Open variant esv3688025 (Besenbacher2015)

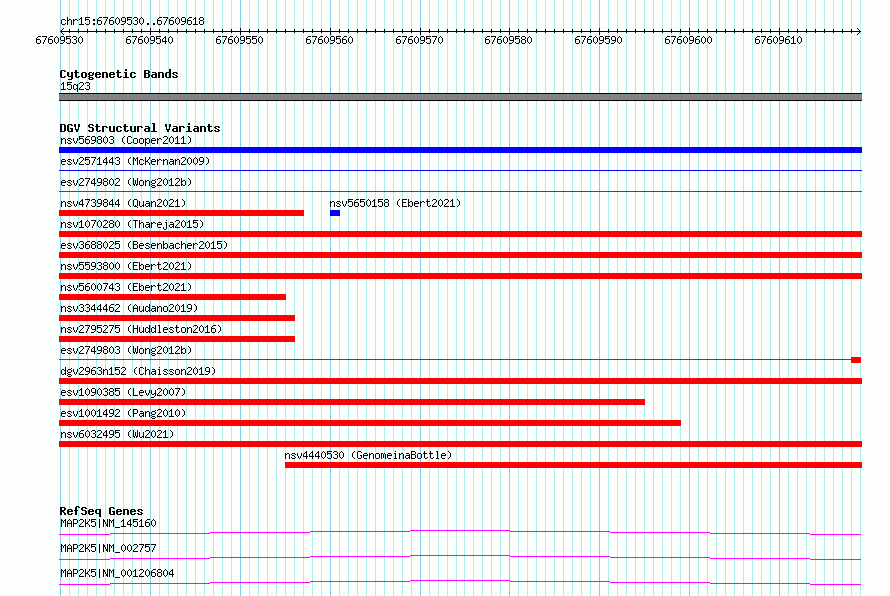[x=144, y=245]
